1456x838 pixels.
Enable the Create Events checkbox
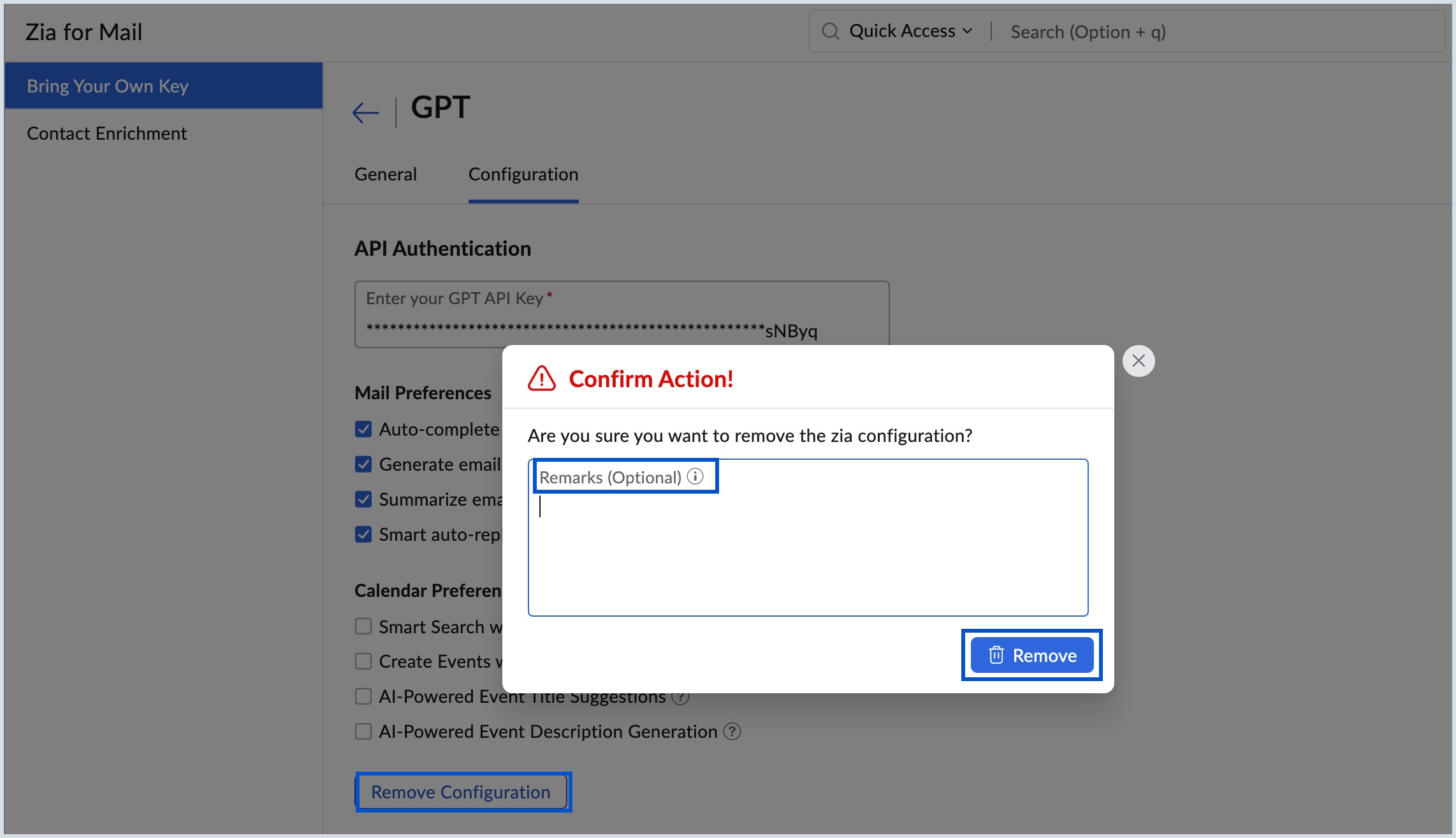(x=363, y=661)
